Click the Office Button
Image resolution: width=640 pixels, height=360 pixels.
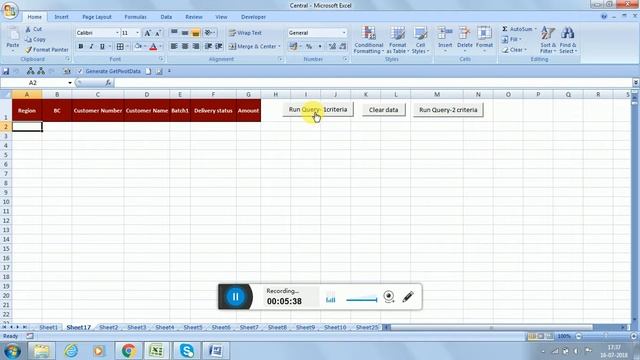coord(10,10)
